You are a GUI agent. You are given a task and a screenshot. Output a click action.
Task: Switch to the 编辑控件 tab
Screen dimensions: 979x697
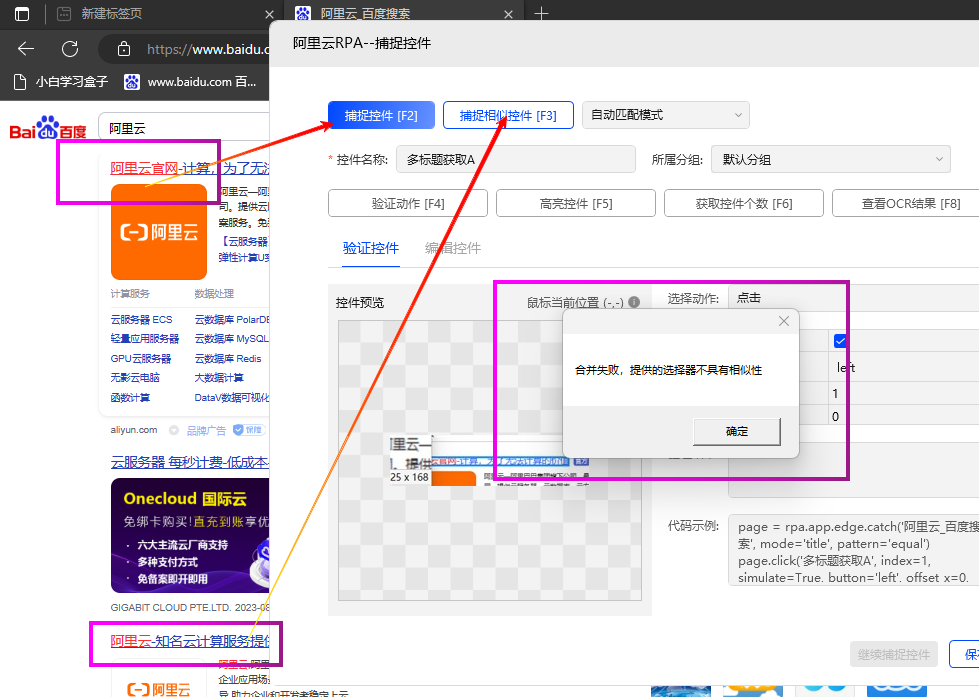[453, 248]
